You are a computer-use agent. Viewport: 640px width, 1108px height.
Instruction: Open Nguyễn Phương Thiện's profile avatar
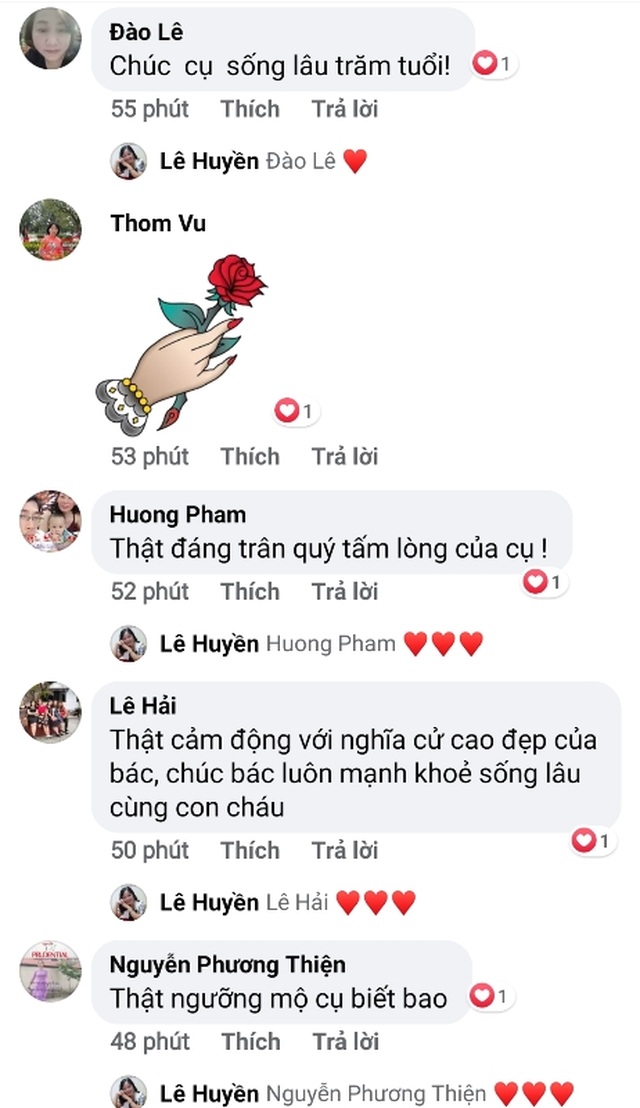[x=50, y=971]
